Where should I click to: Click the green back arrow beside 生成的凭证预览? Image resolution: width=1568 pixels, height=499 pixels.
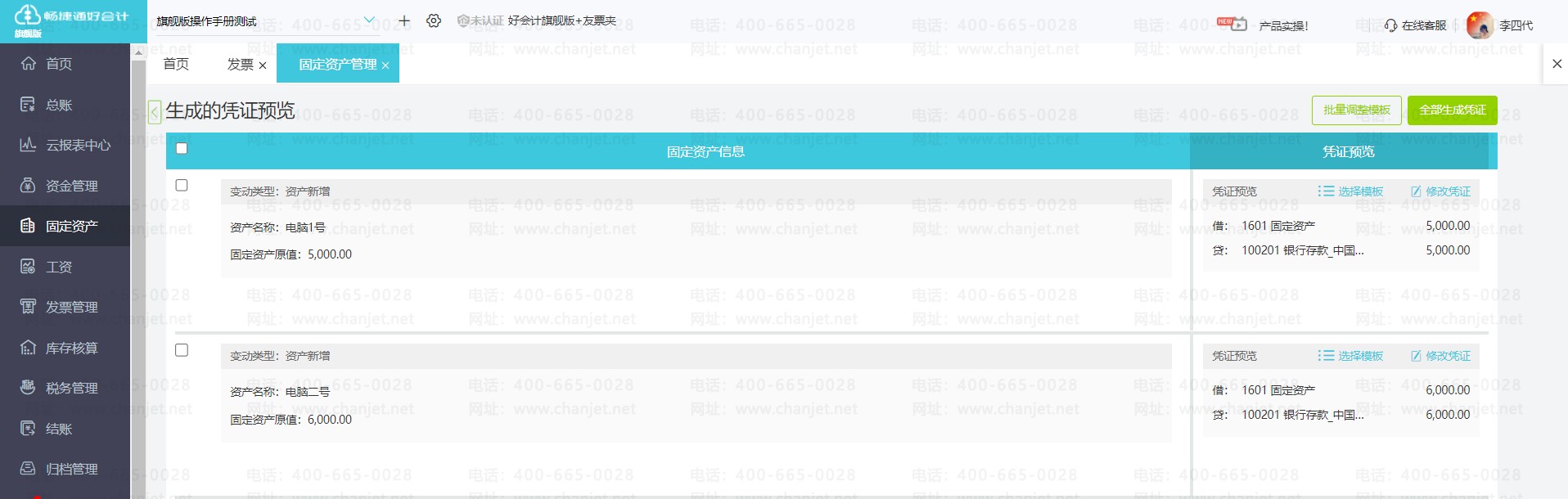coord(155,112)
